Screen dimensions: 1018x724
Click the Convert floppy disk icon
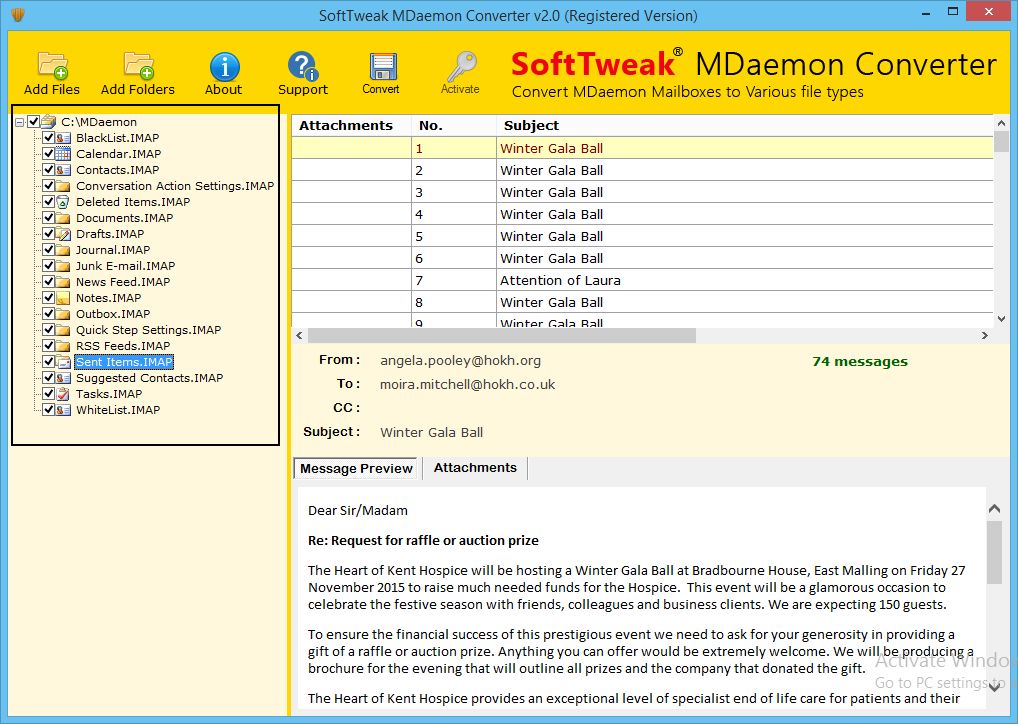pyautogui.click(x=382, y=66)
